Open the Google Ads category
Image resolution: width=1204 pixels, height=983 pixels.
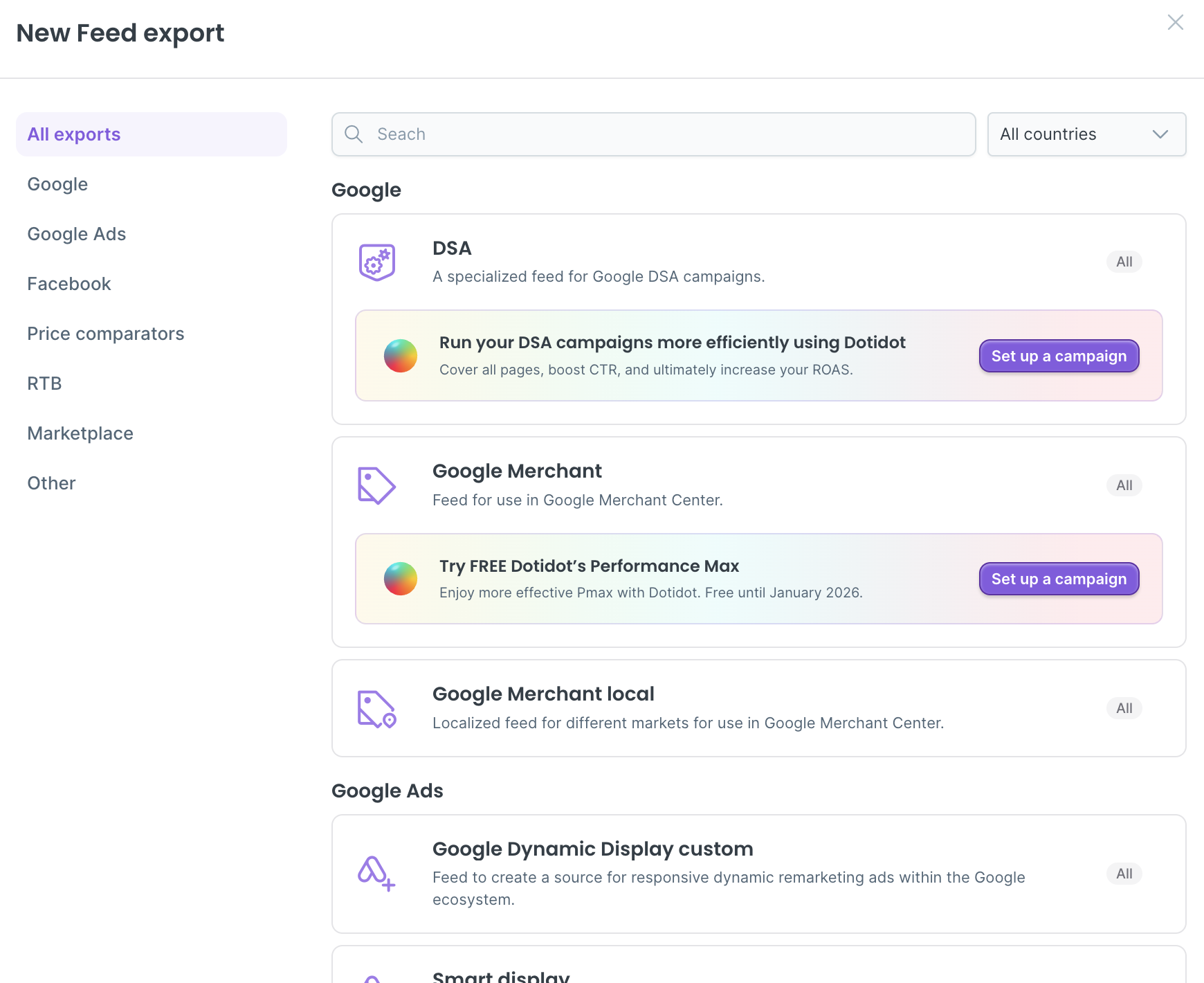click(76, 234)
